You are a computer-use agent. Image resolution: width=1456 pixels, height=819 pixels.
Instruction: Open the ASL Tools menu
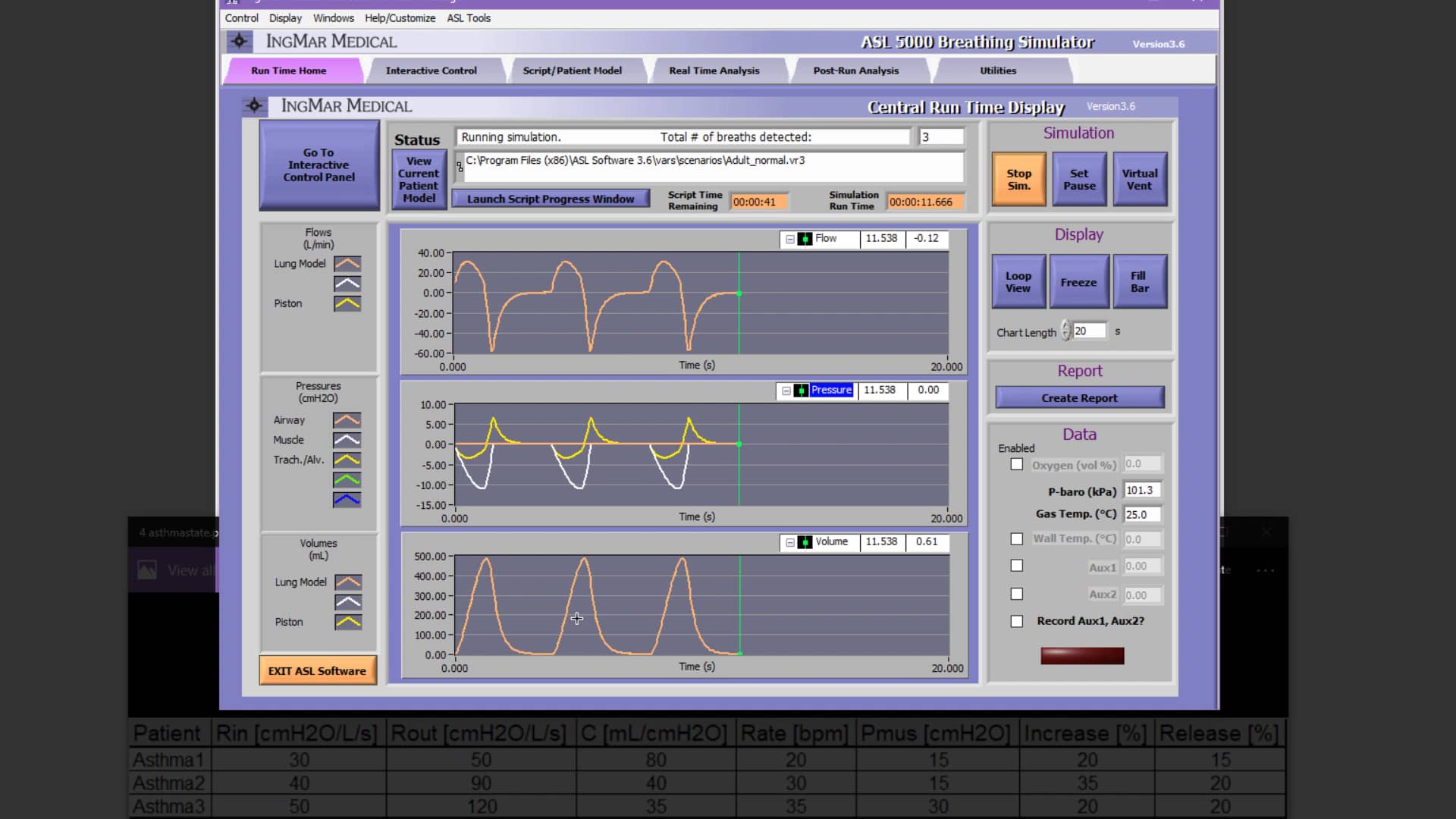(x=468, y=18)
